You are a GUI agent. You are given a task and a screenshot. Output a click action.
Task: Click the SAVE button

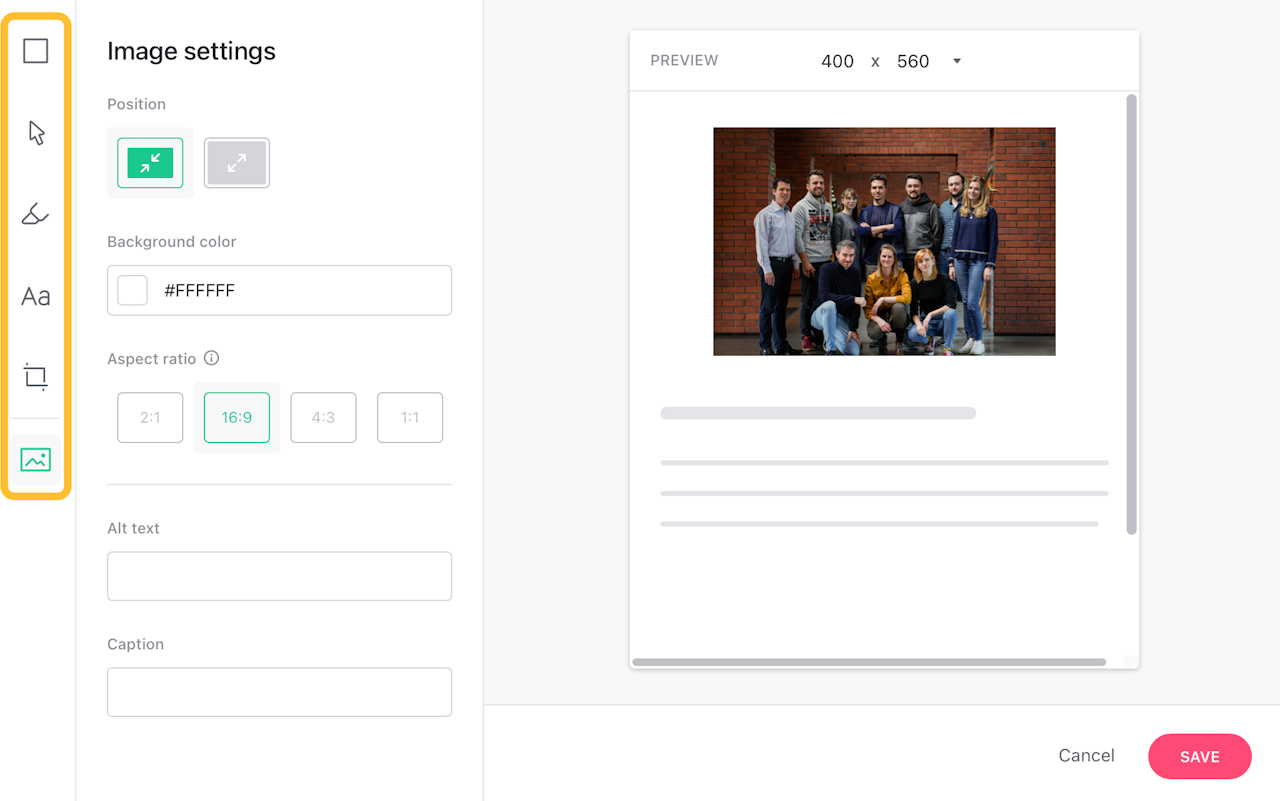[1199, 756]
